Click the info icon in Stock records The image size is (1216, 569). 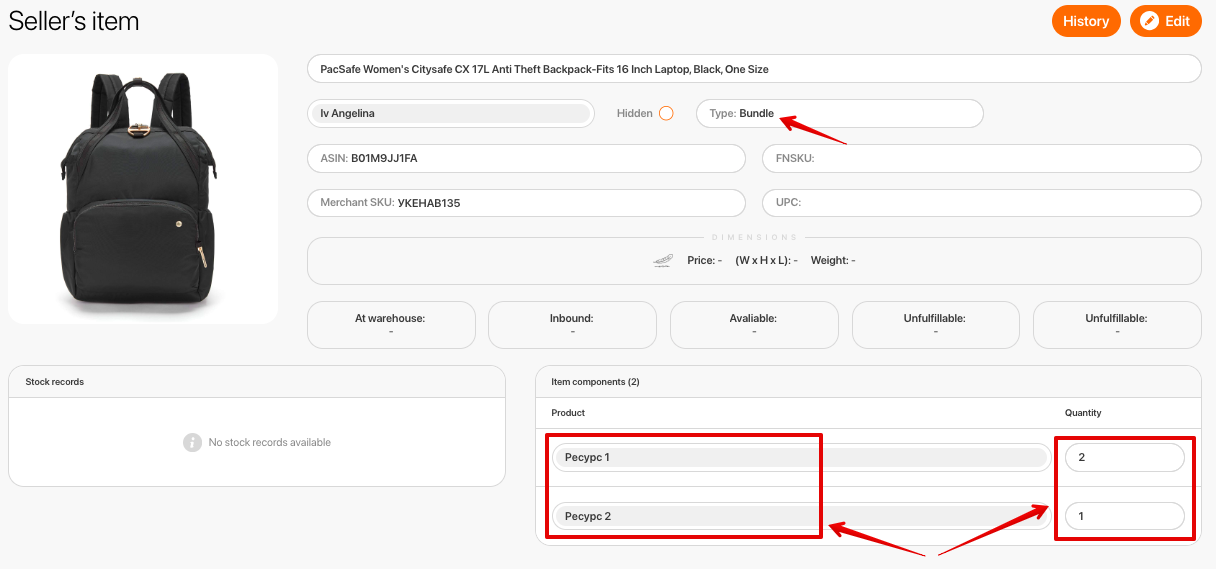click(x=192, y=442)
